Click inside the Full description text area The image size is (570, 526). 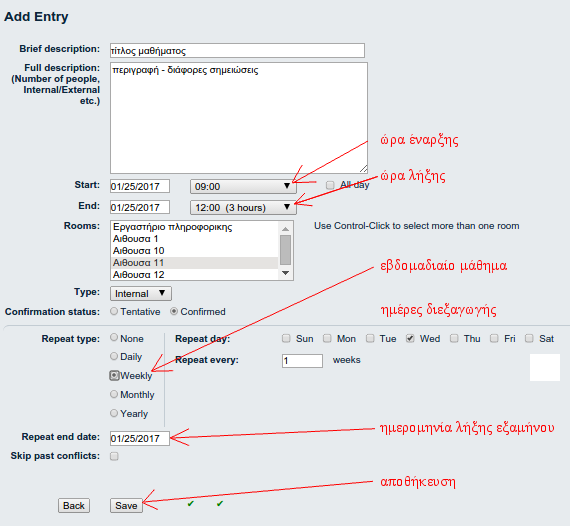(x=239, y=118)
